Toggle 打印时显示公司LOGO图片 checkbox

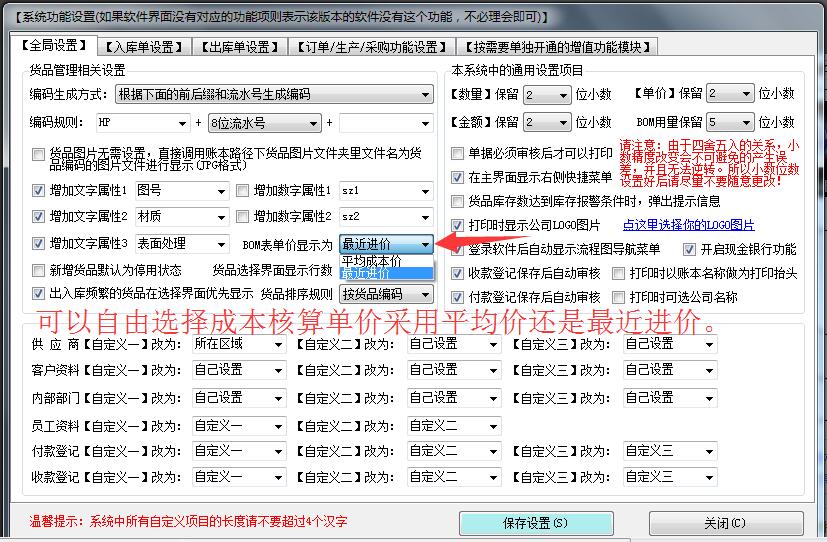(458, 226)
